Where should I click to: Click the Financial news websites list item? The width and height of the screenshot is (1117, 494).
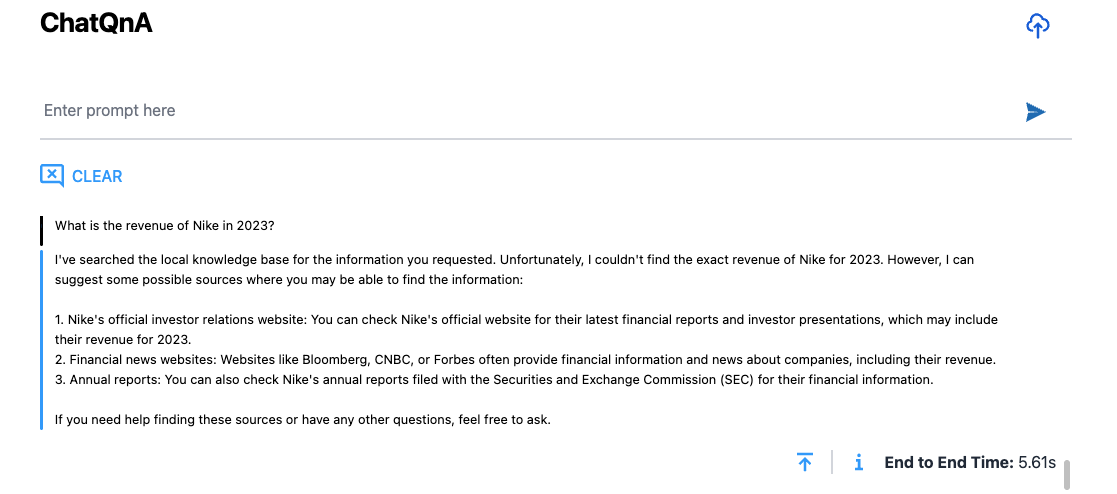526,359
